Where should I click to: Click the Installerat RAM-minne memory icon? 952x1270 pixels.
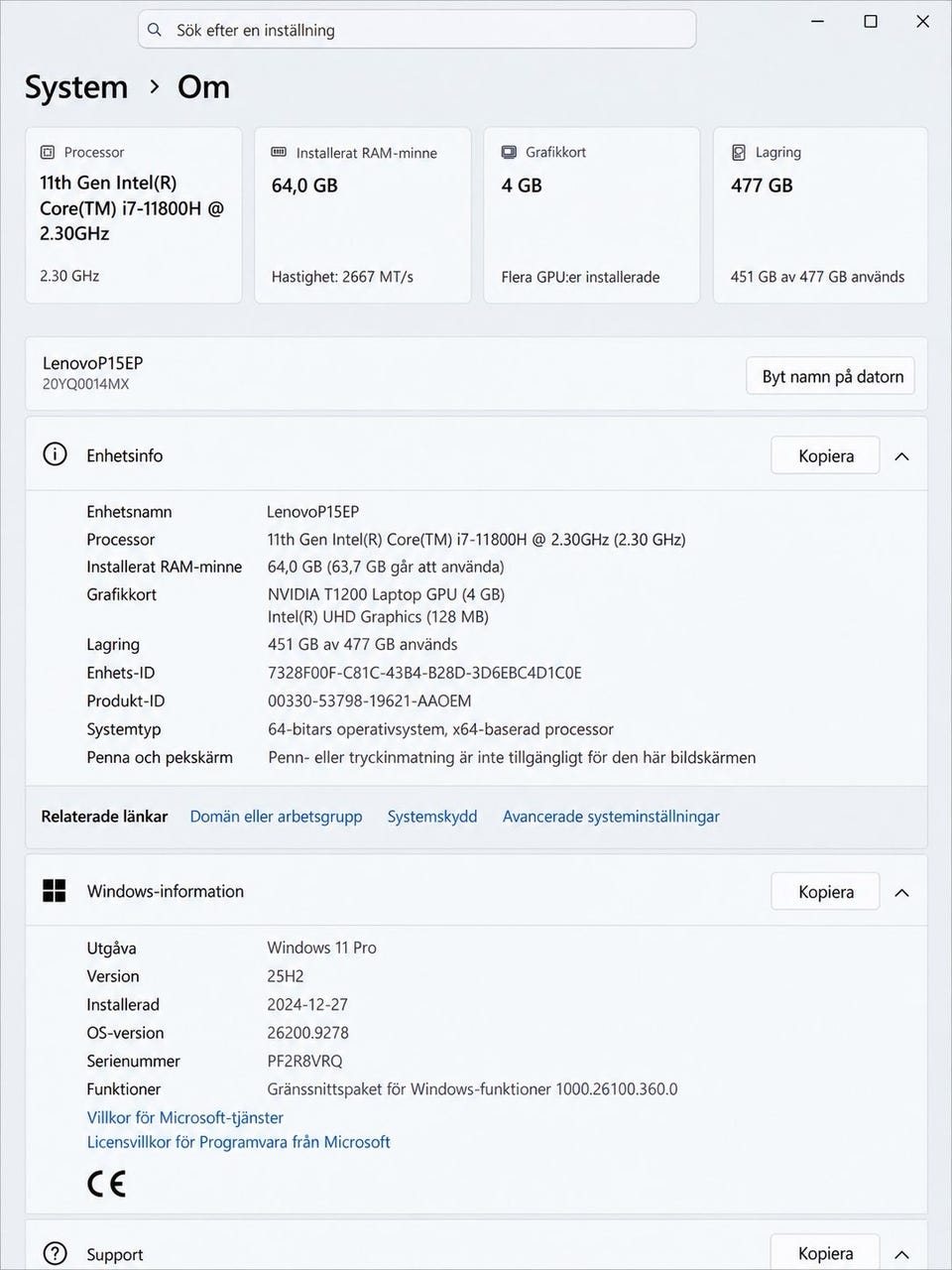(x=279, y=152)
